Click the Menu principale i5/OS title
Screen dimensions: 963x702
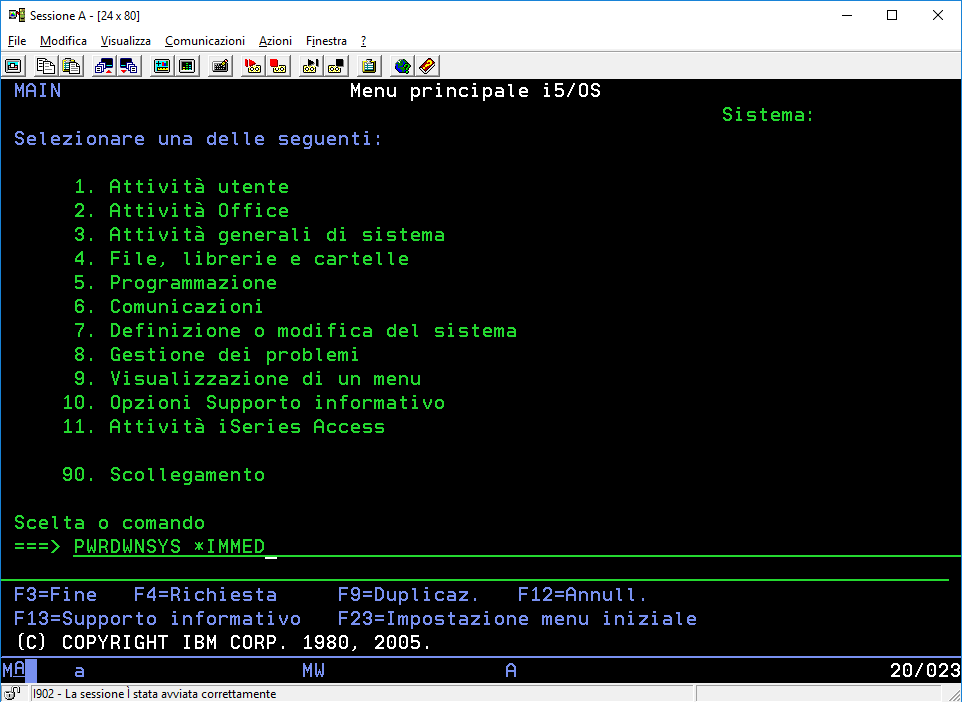tap(475, 91)
